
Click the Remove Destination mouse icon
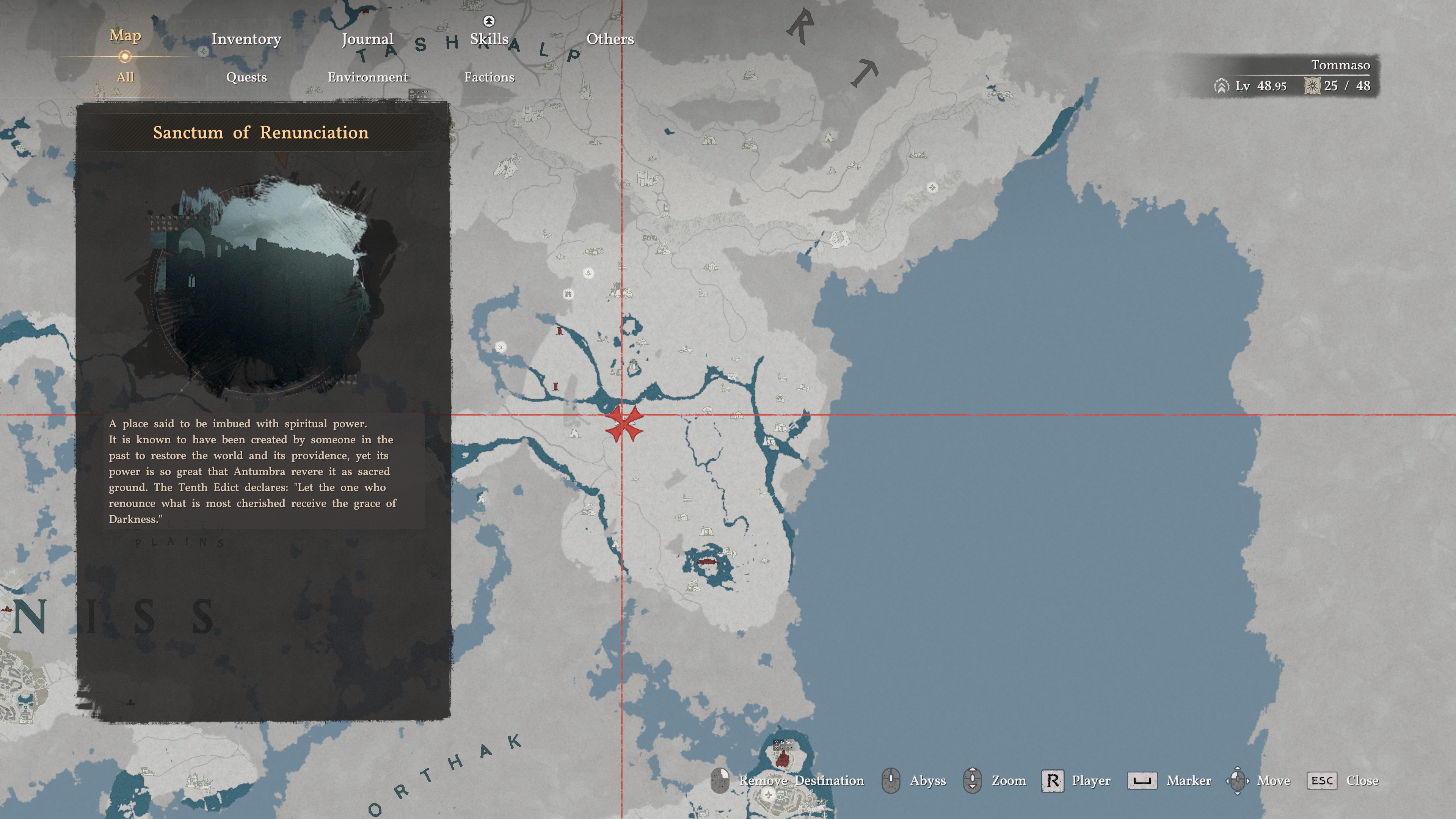[x=720, y=781]
